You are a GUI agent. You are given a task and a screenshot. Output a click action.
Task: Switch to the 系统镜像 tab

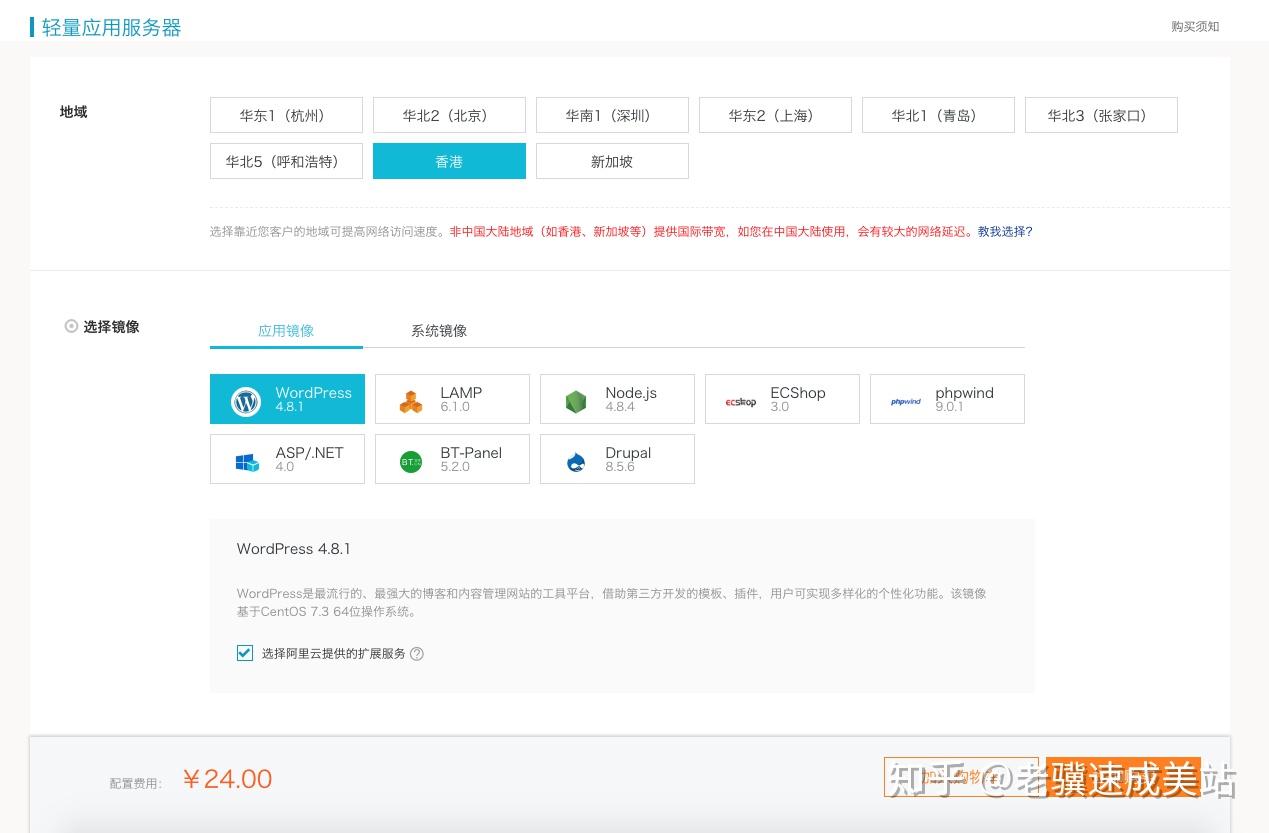click(439, 331)
